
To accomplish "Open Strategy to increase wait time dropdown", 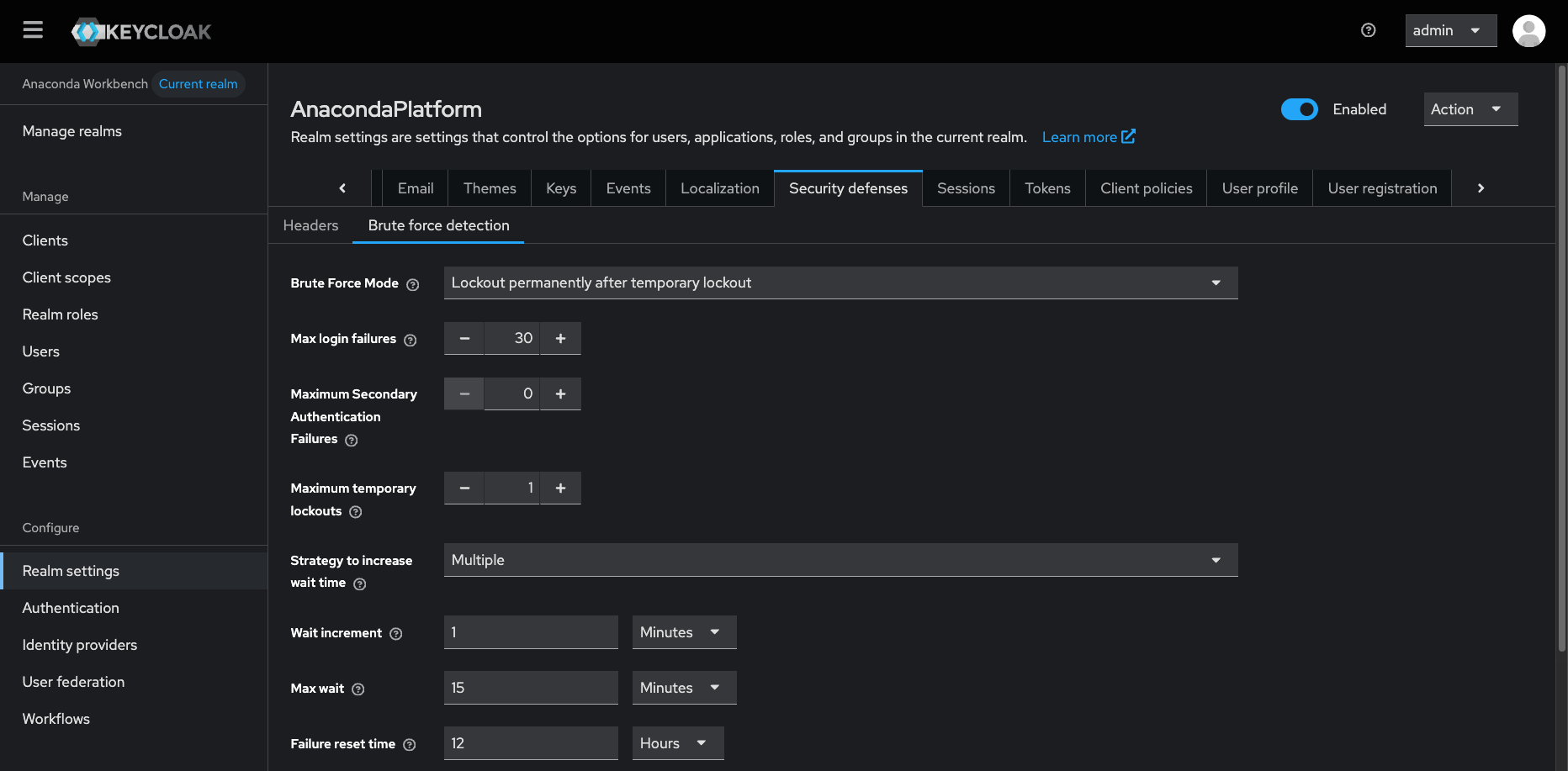I will [841, 560].
